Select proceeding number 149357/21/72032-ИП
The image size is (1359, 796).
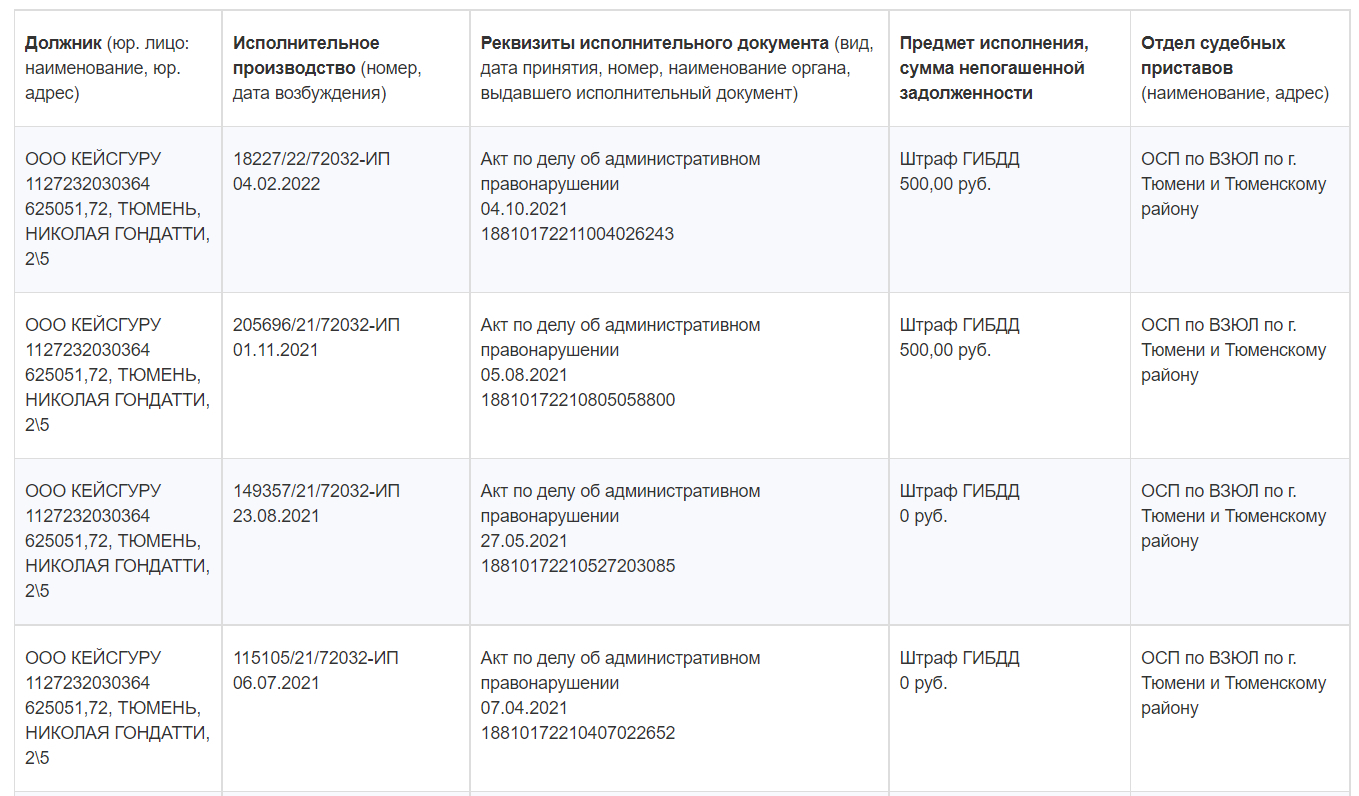316,491
